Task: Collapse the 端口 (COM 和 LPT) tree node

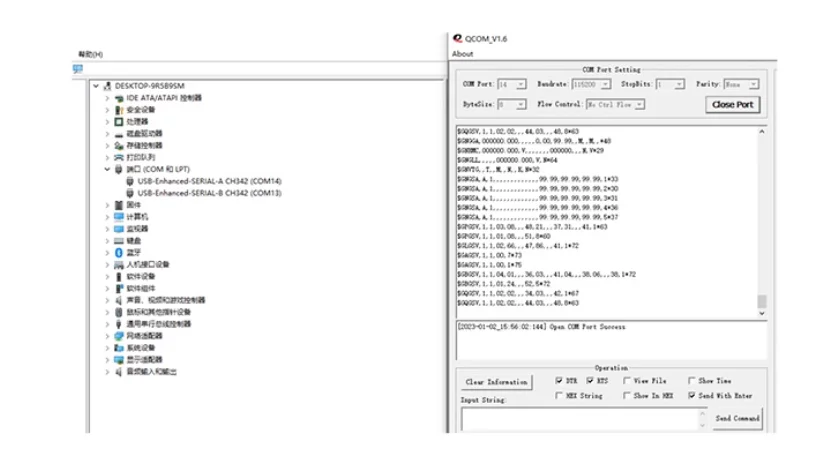Action: pos(108,170)
